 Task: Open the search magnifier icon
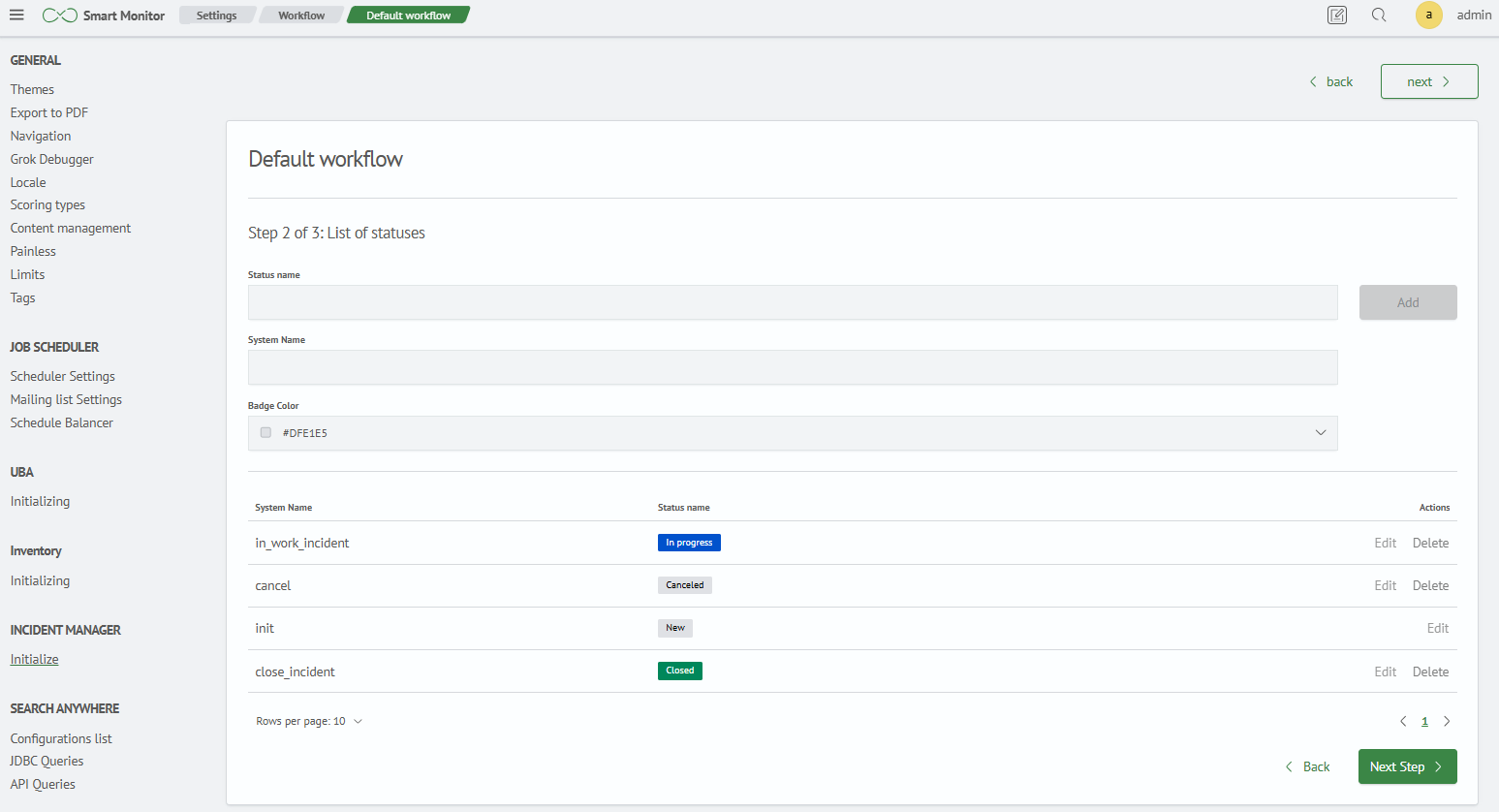[1379, 16]
